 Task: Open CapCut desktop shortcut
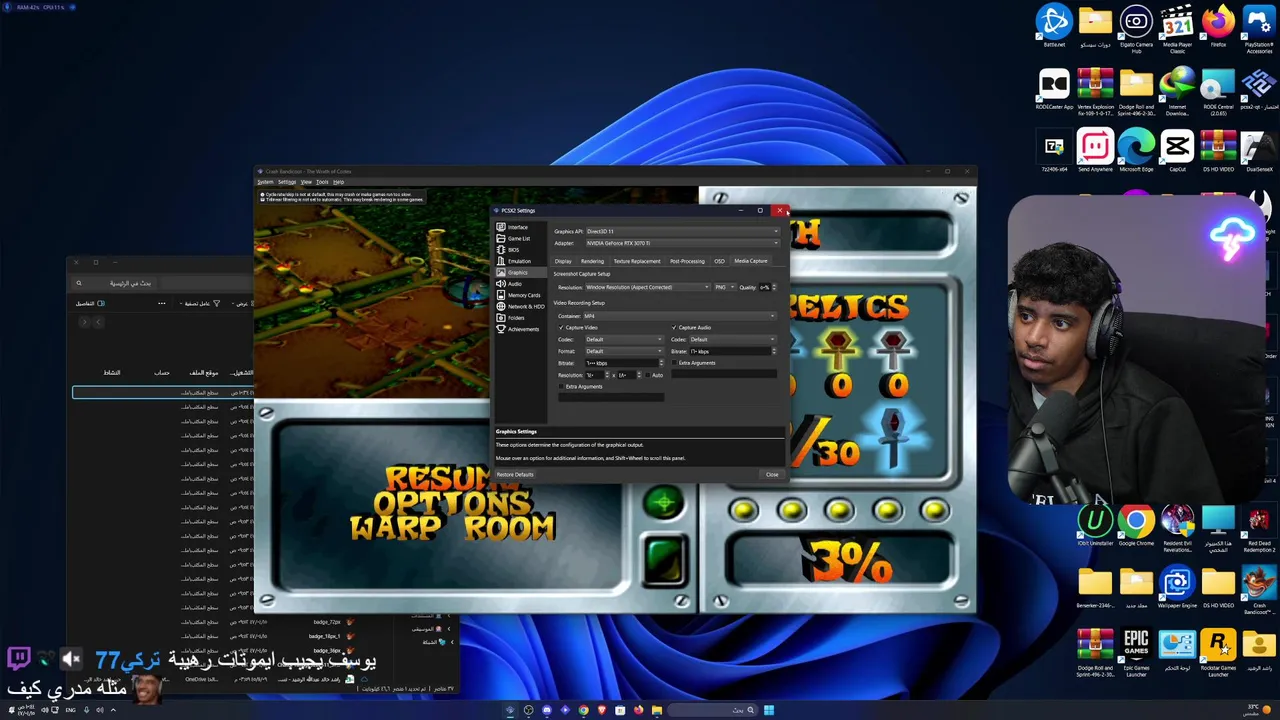[1177, 152]
